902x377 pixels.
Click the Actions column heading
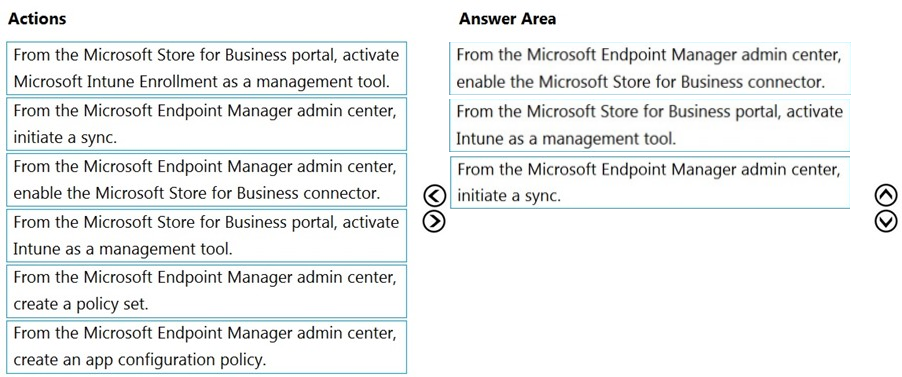(x=37, y=18)
